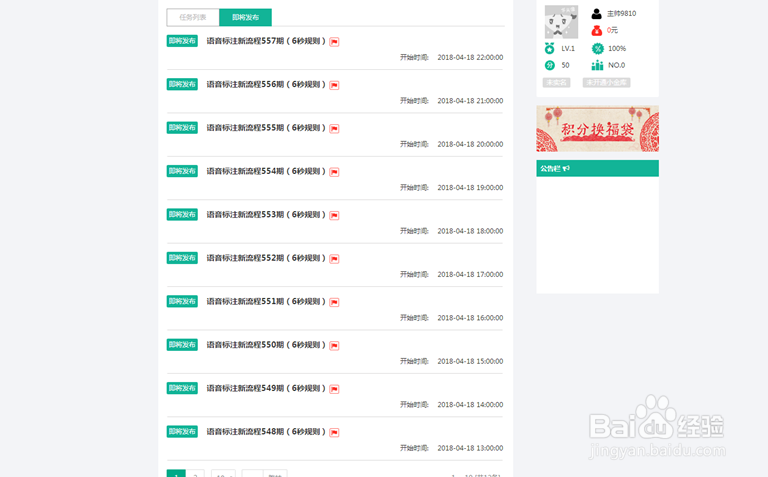
Task: Click the 50 points value
Action: [x=565, y=65]
